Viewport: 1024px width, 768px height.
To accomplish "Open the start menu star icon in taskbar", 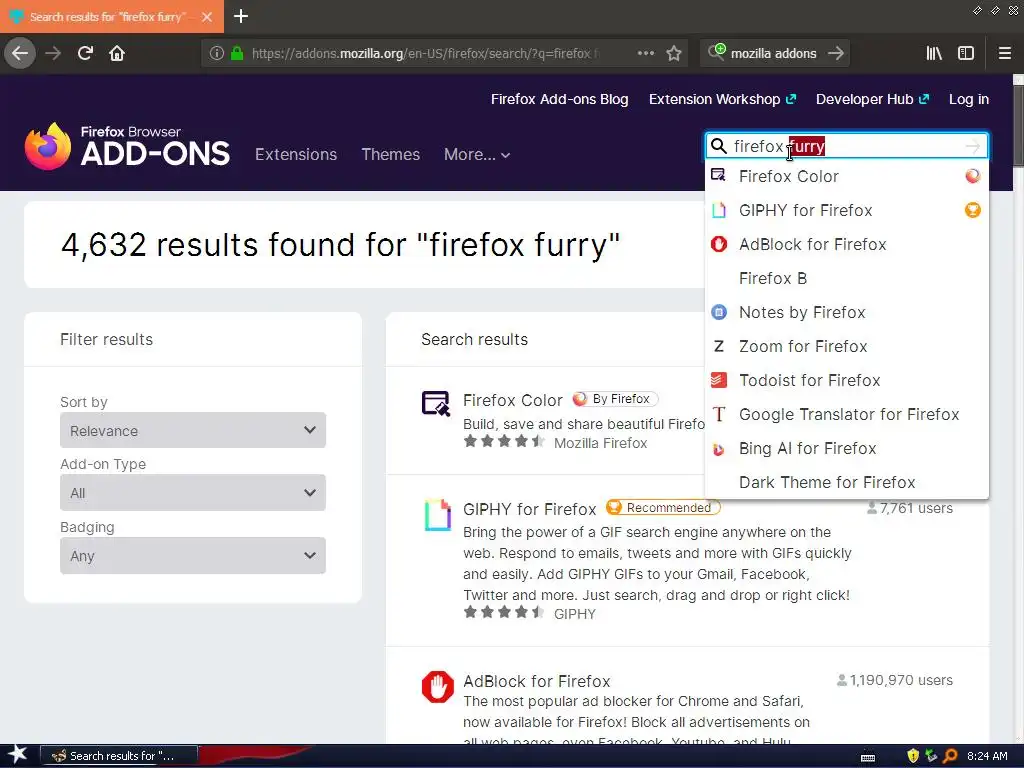I will point(17,755).
